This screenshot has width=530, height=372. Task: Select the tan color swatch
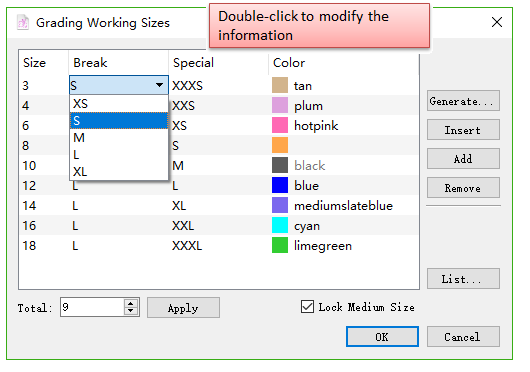280,85
